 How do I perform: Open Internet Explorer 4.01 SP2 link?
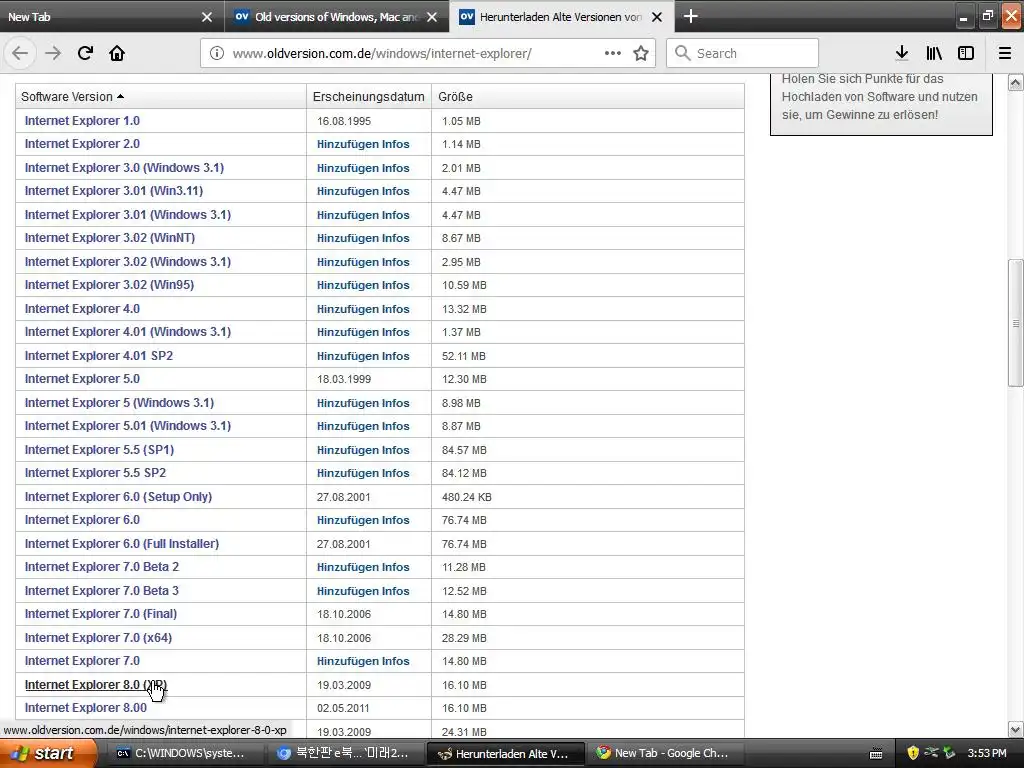(x=99, y=356)
